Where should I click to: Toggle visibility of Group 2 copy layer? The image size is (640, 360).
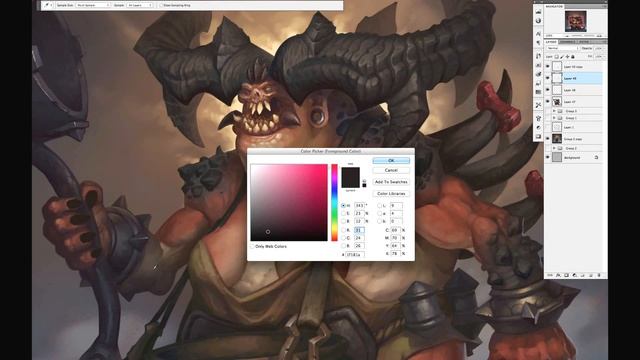[x=548, y=139]
